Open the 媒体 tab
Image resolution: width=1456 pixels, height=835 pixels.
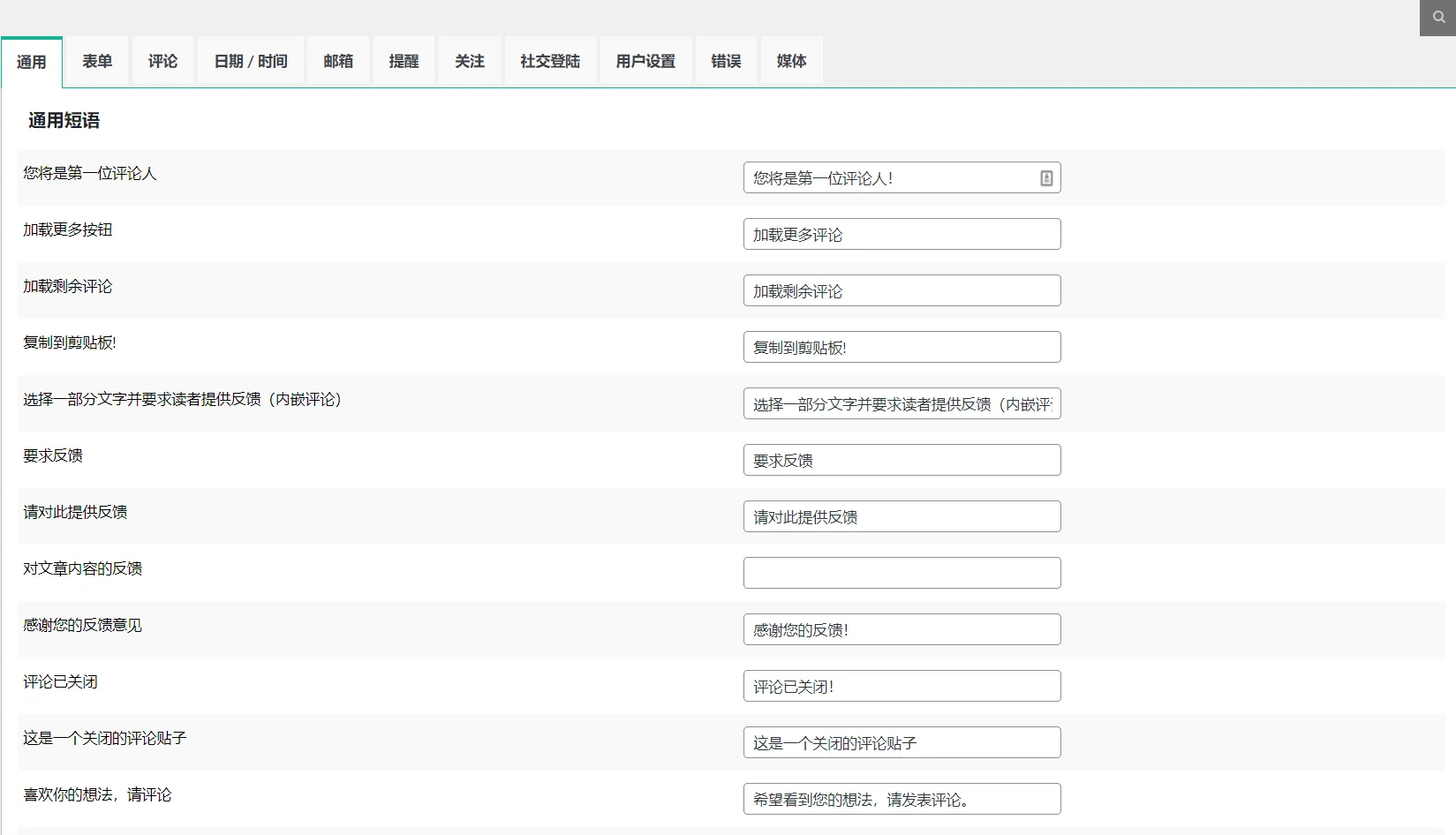tap(791, 61)
